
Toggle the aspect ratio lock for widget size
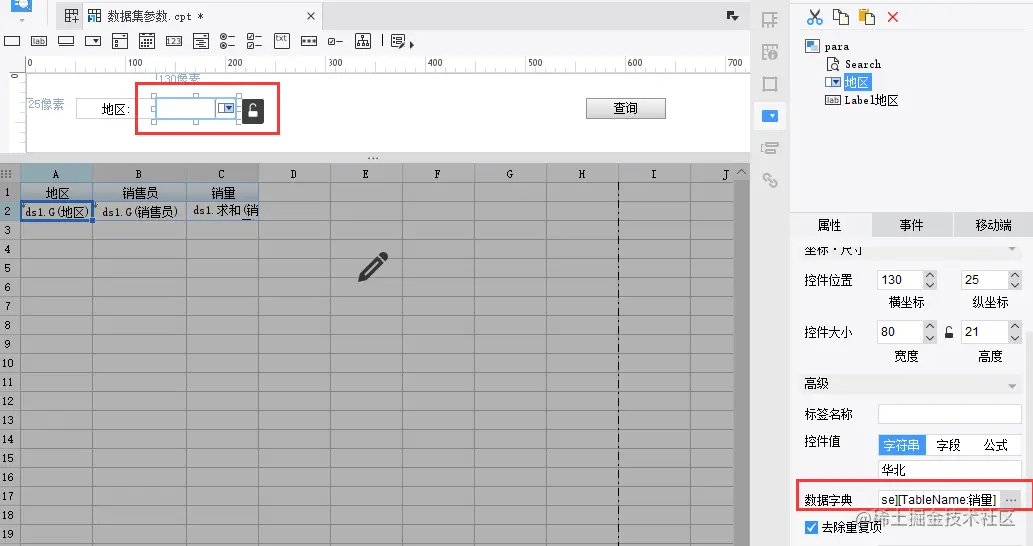[x=949, y=332]
